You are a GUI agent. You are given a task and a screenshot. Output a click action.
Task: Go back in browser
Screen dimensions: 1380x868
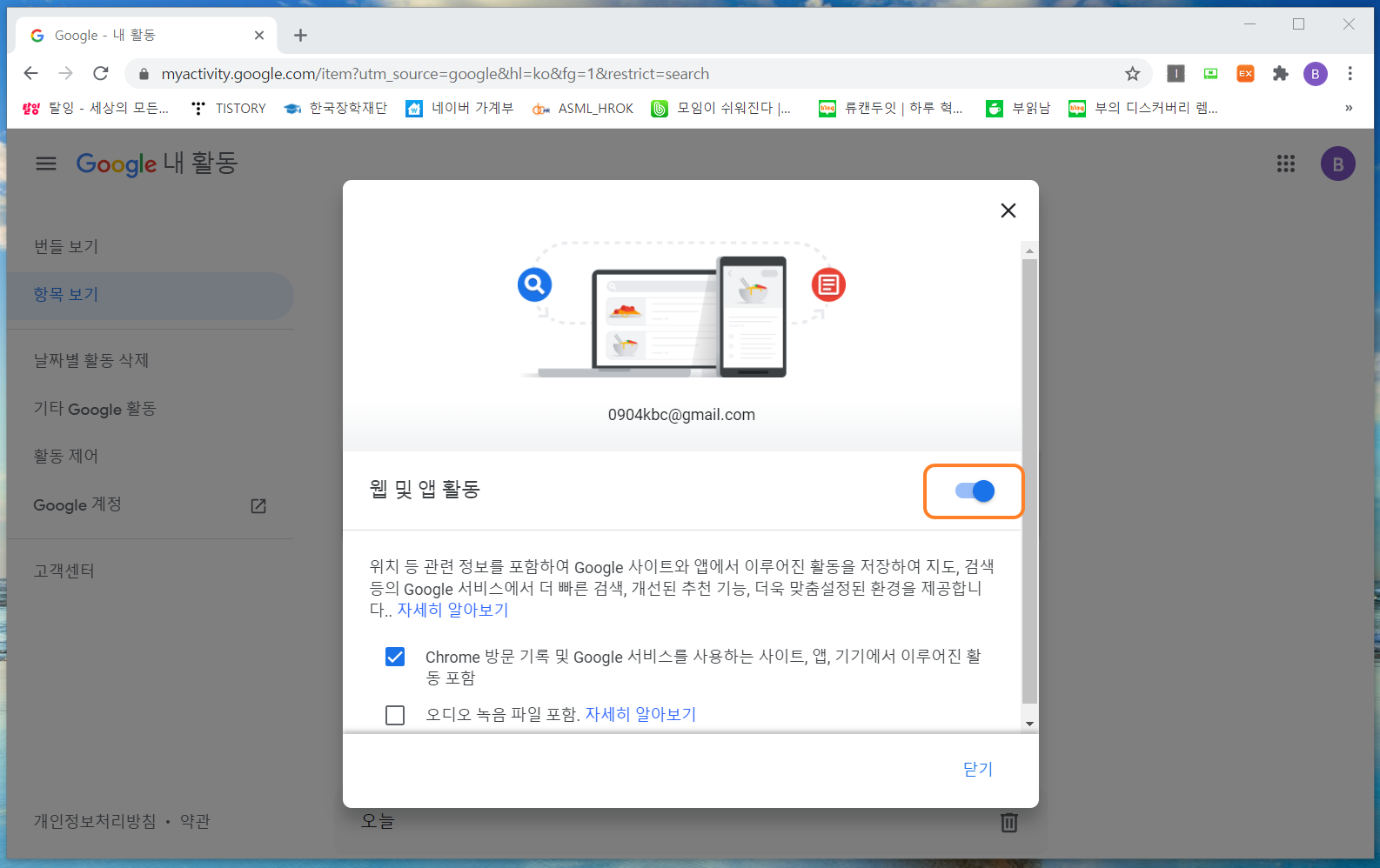[31, 74]
